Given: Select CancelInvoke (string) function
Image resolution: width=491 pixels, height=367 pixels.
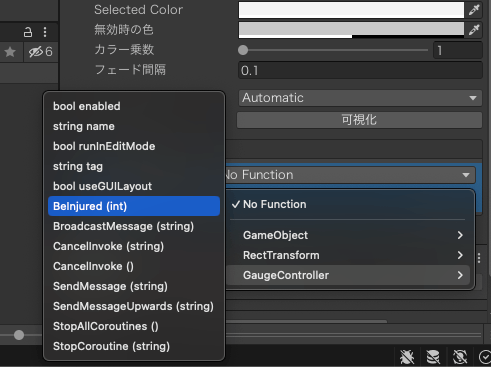Looking at the screenshot, I should [134, 246].
